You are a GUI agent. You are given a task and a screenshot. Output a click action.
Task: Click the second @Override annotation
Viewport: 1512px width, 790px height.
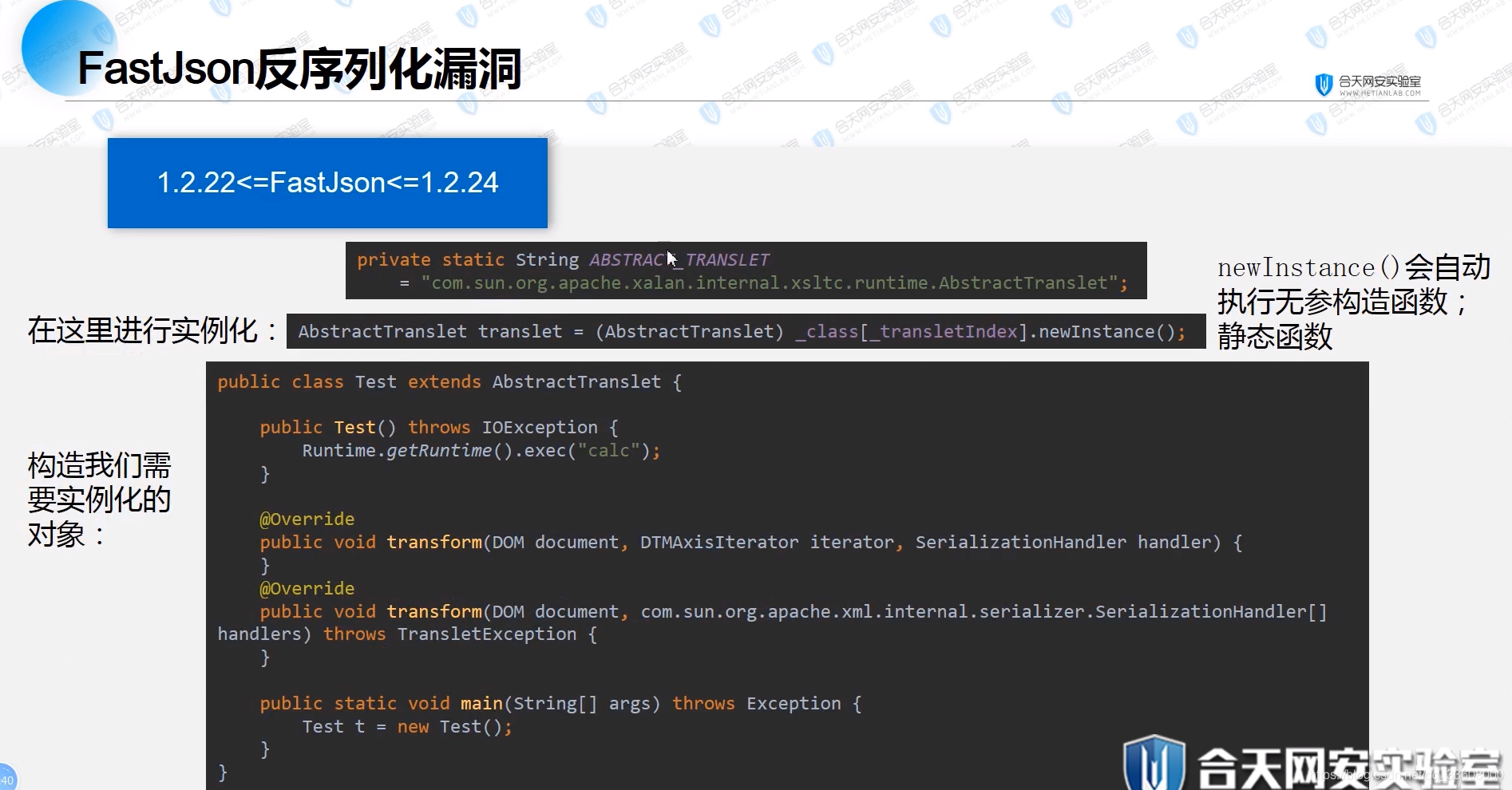point(307,589)
